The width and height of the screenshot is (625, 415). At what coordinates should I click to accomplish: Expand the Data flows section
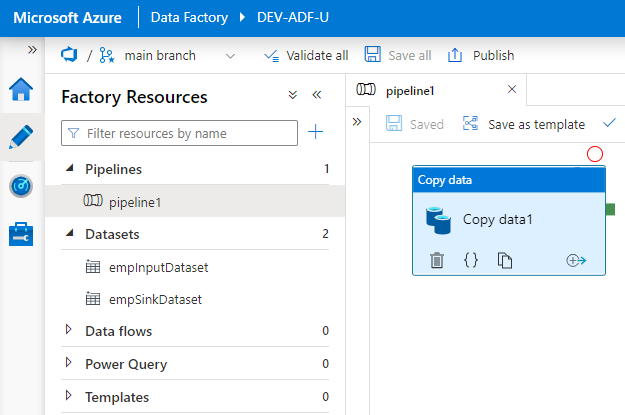69,329
